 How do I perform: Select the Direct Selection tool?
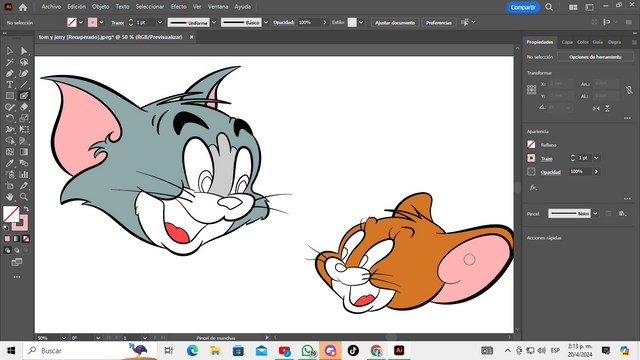coord(24,51)
